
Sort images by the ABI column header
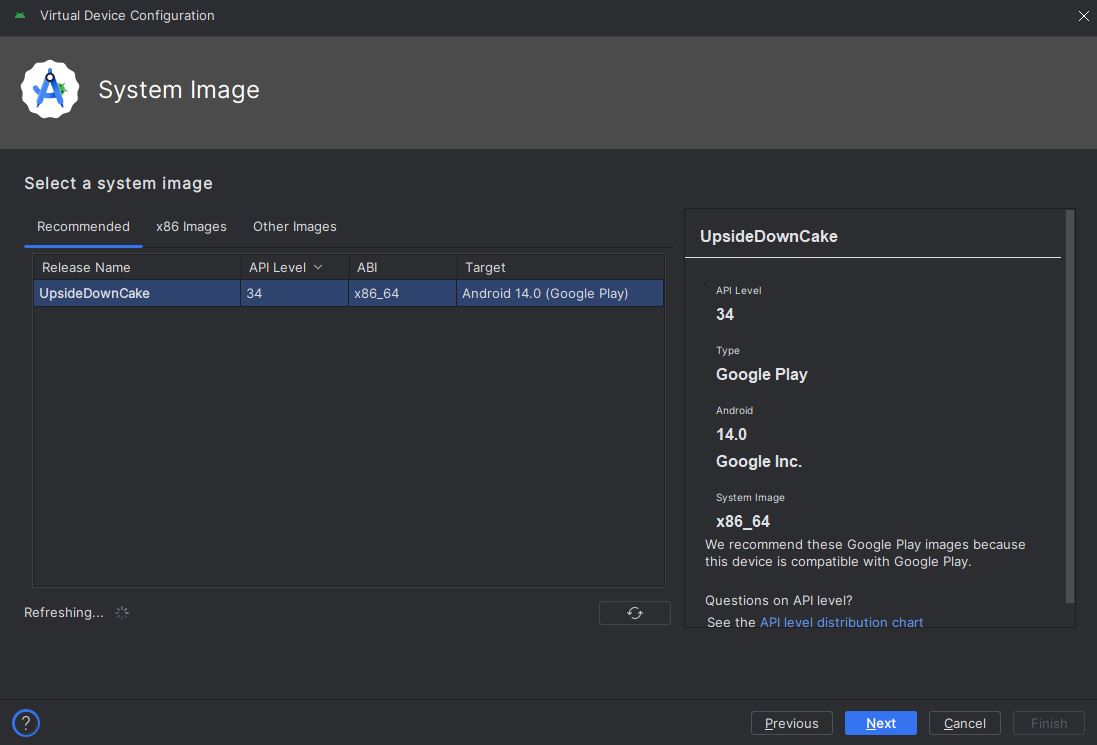pos(367,267)
